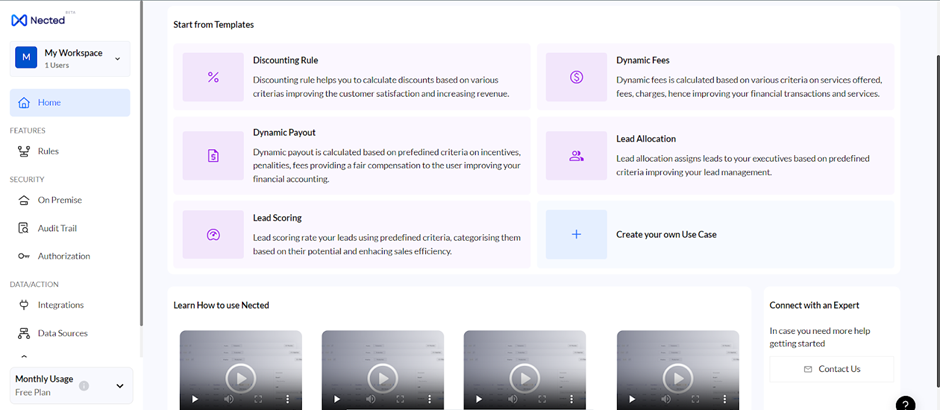
Task: Select the Dynamic Fees template title
Action: [x=643, y=61]
